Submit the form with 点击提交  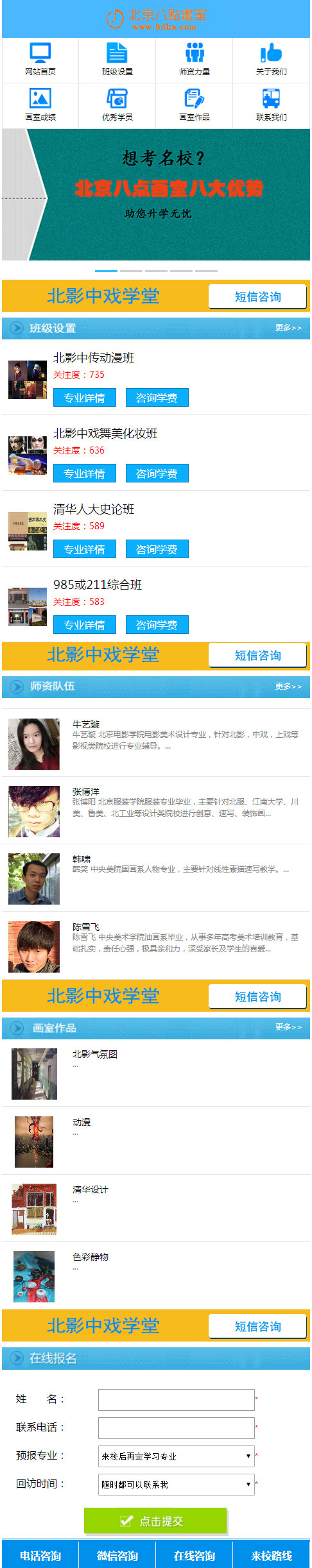155,1521
